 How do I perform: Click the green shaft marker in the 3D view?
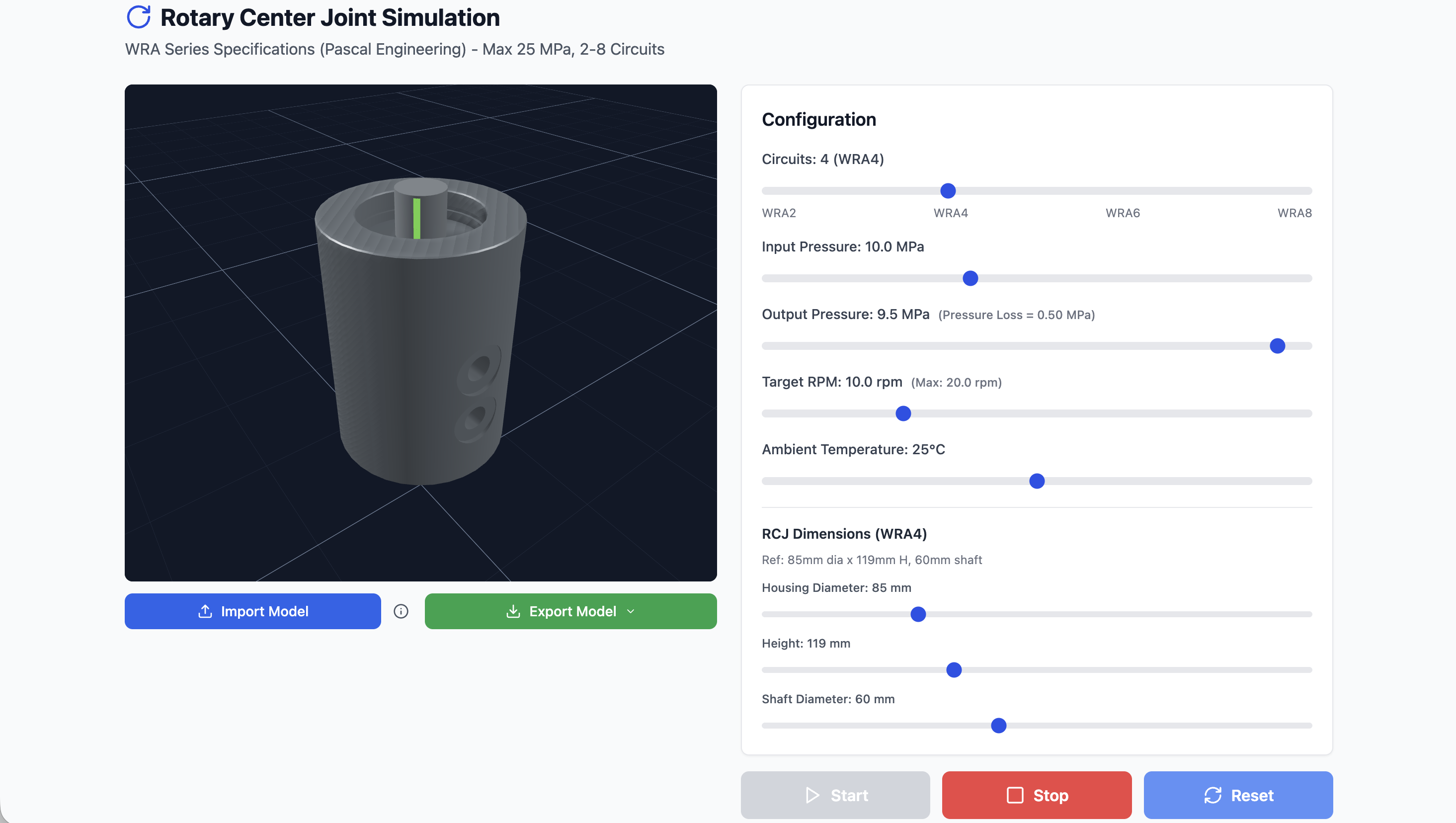(416, 218)
